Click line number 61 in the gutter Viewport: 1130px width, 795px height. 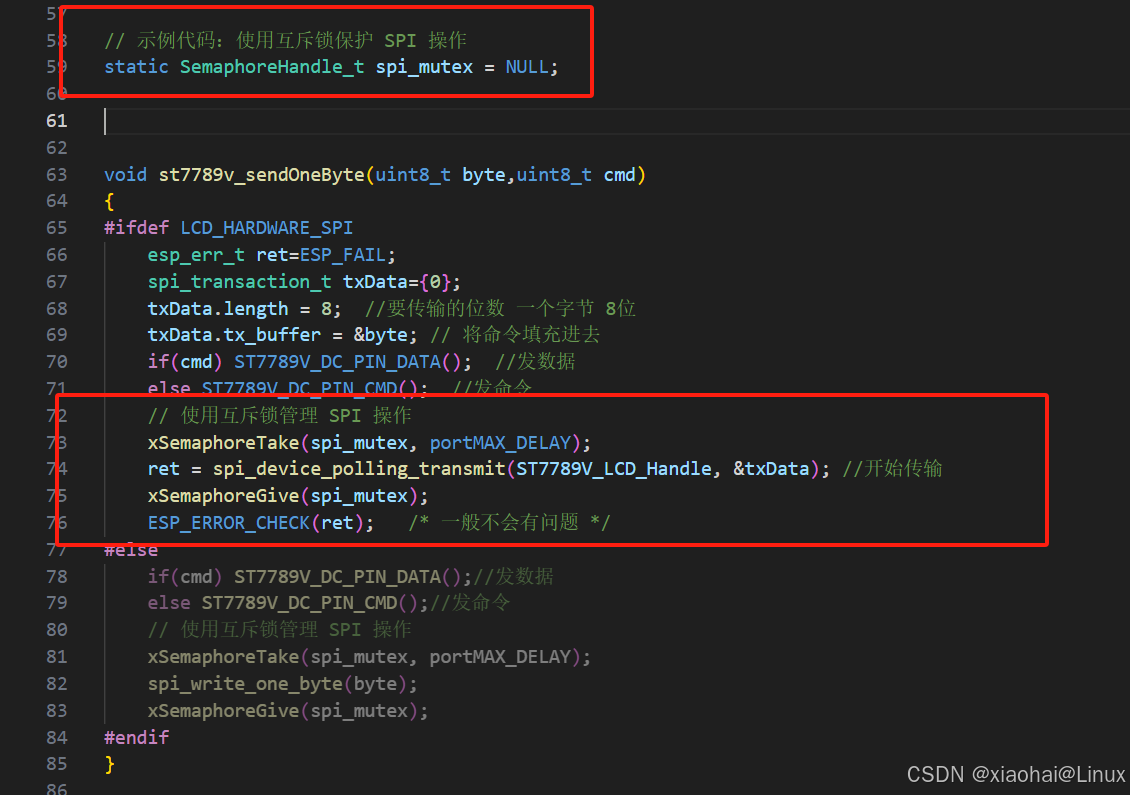click(x=57, y=121)
